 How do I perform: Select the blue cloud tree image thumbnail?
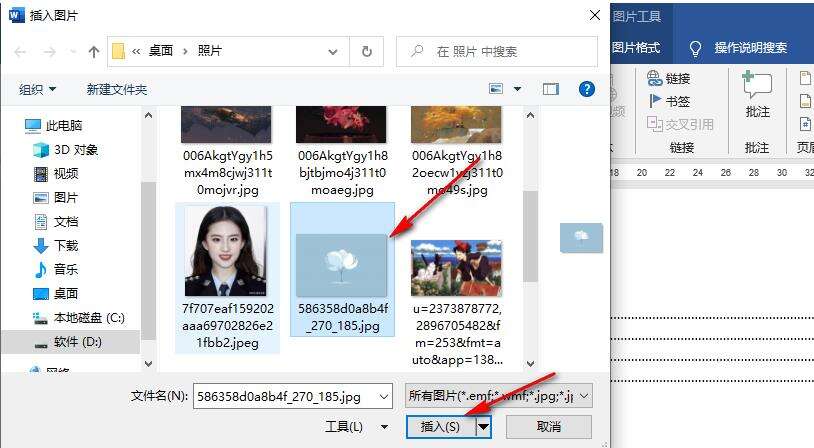click(341, 265)
